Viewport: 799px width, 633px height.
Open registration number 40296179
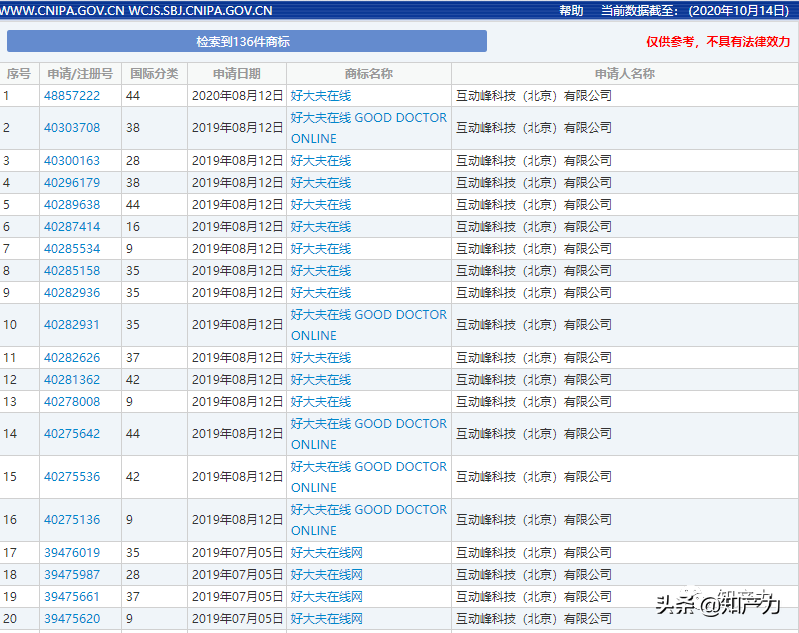tap(72, 183)
